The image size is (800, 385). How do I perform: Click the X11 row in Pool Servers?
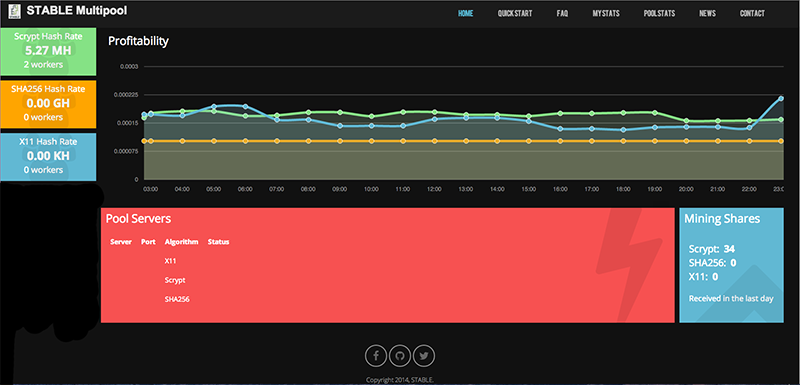(x=170, y=261)
